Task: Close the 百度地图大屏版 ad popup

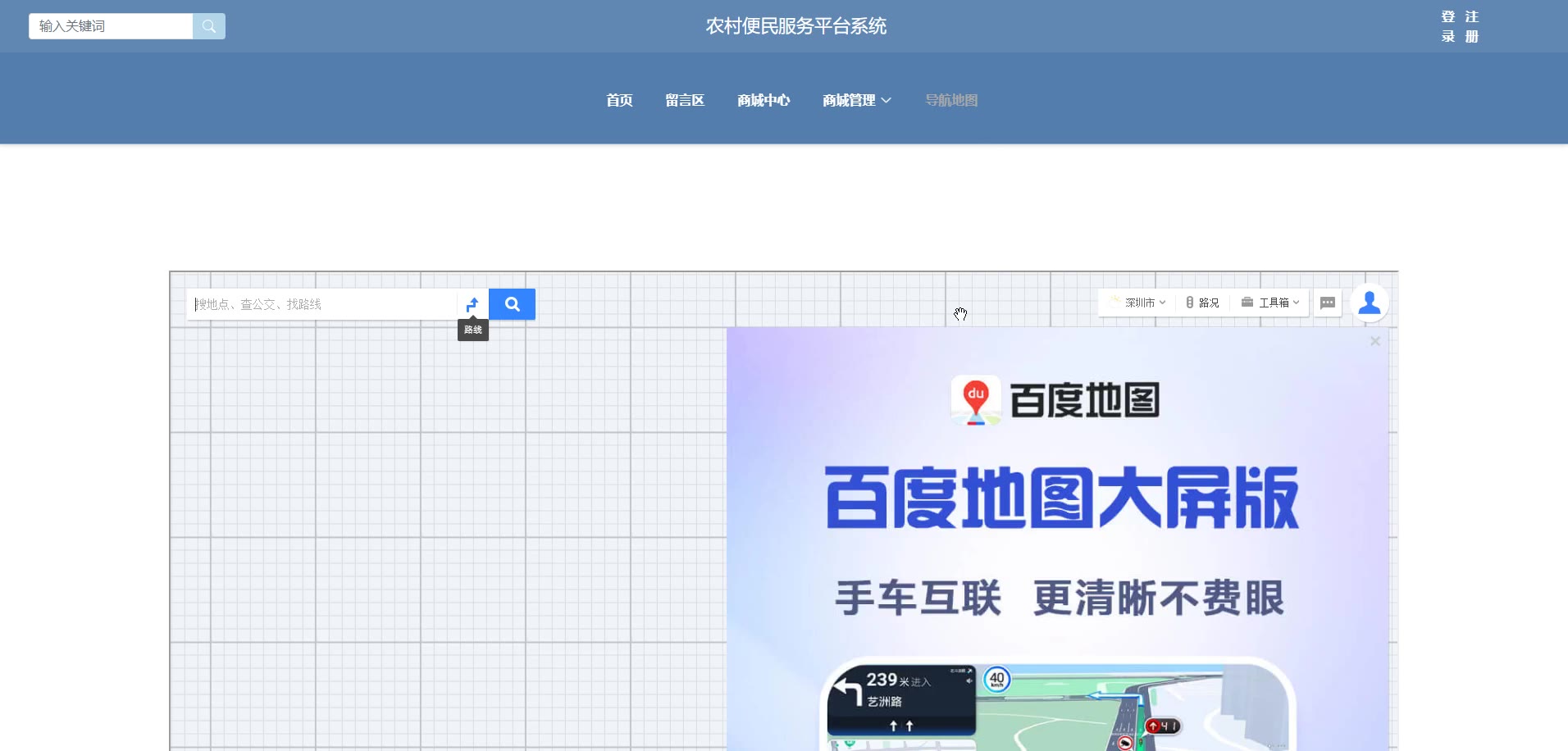Action: coord(1375,341)
